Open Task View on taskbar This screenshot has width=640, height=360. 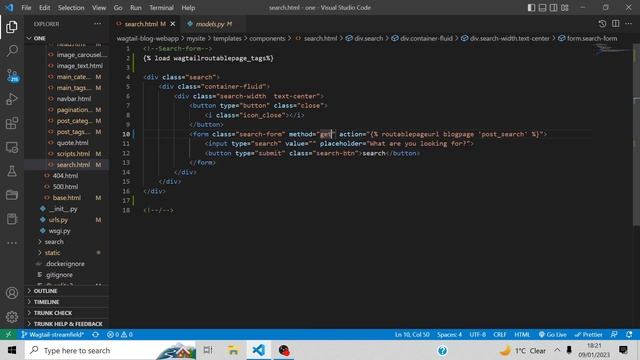(208, 350)
